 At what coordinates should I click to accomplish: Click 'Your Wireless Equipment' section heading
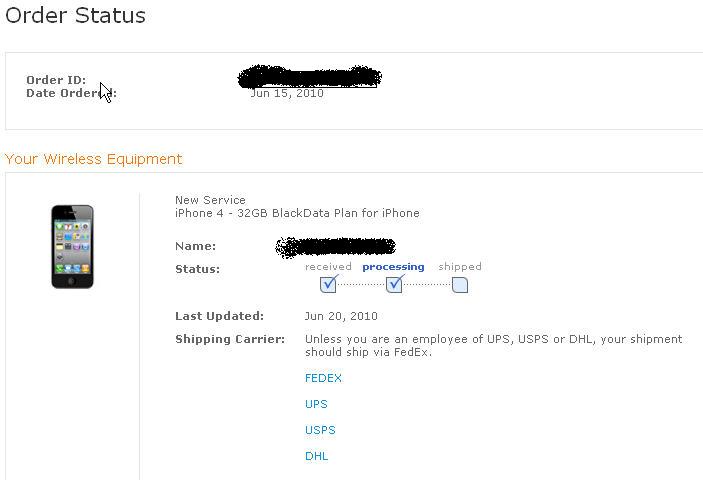click(x=94, y=159)
